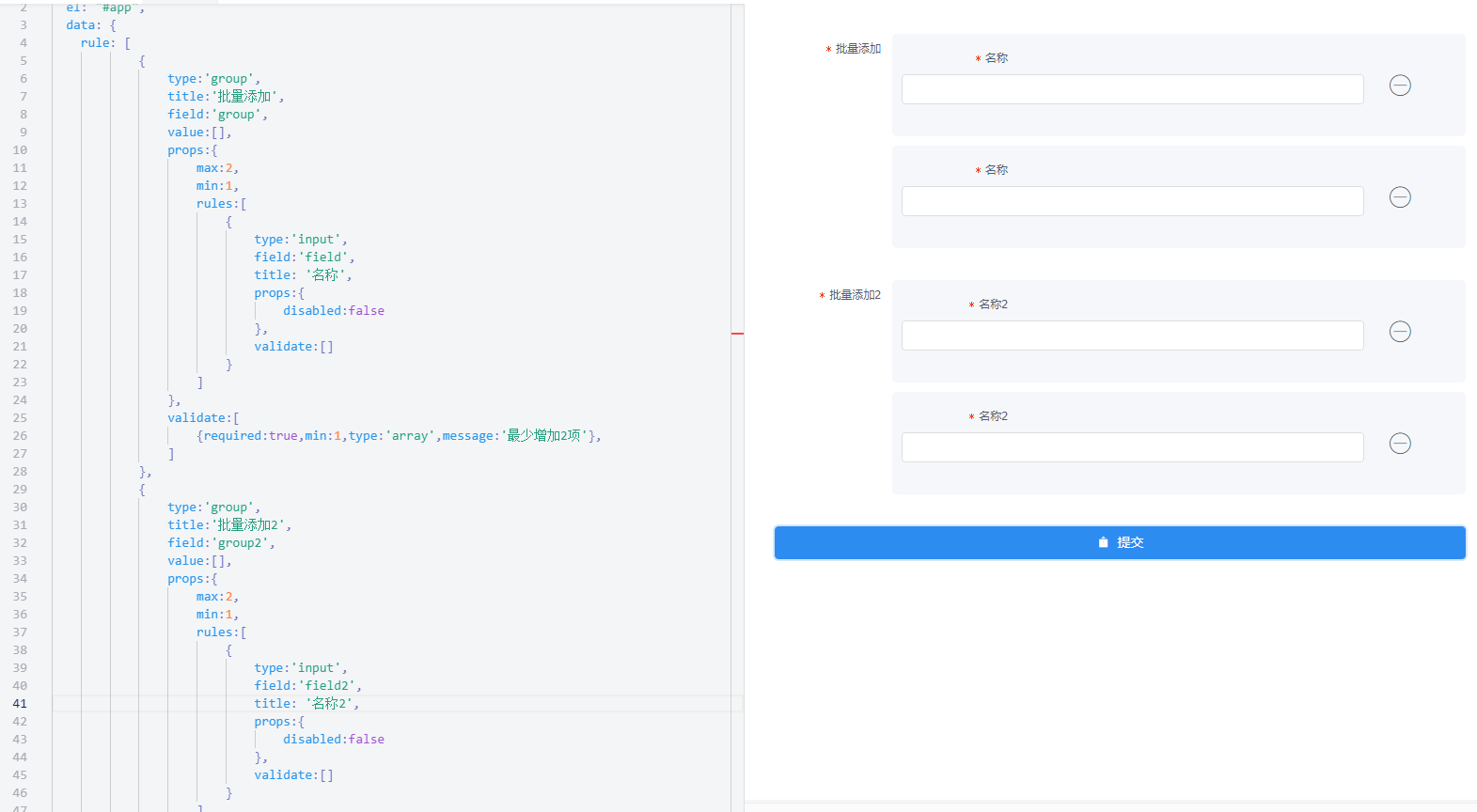Remove the first 名称2 row under 批量添加2

coord(1400,332)
